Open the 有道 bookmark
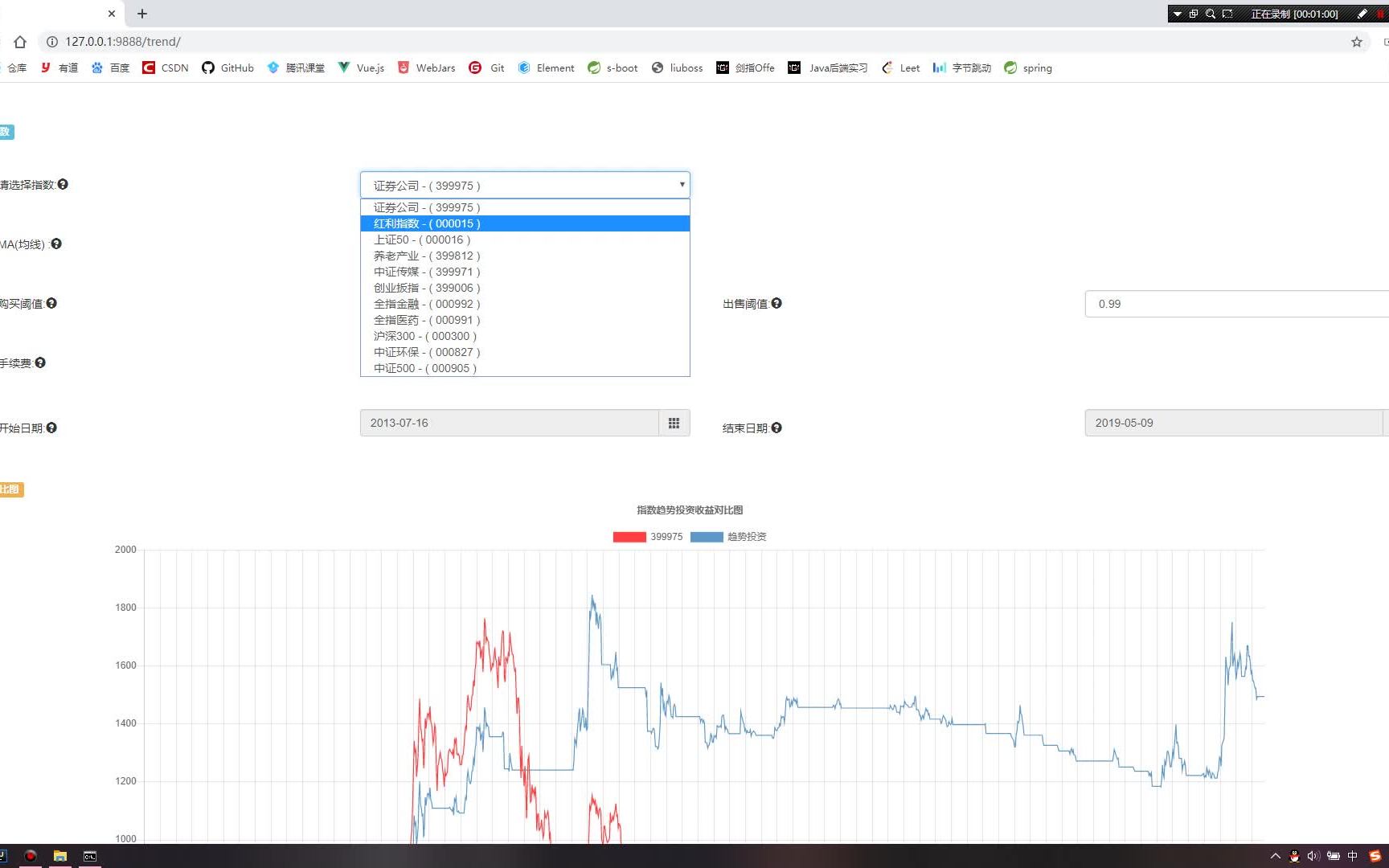This screenshot has width=1389, height=868. point(59,68)
